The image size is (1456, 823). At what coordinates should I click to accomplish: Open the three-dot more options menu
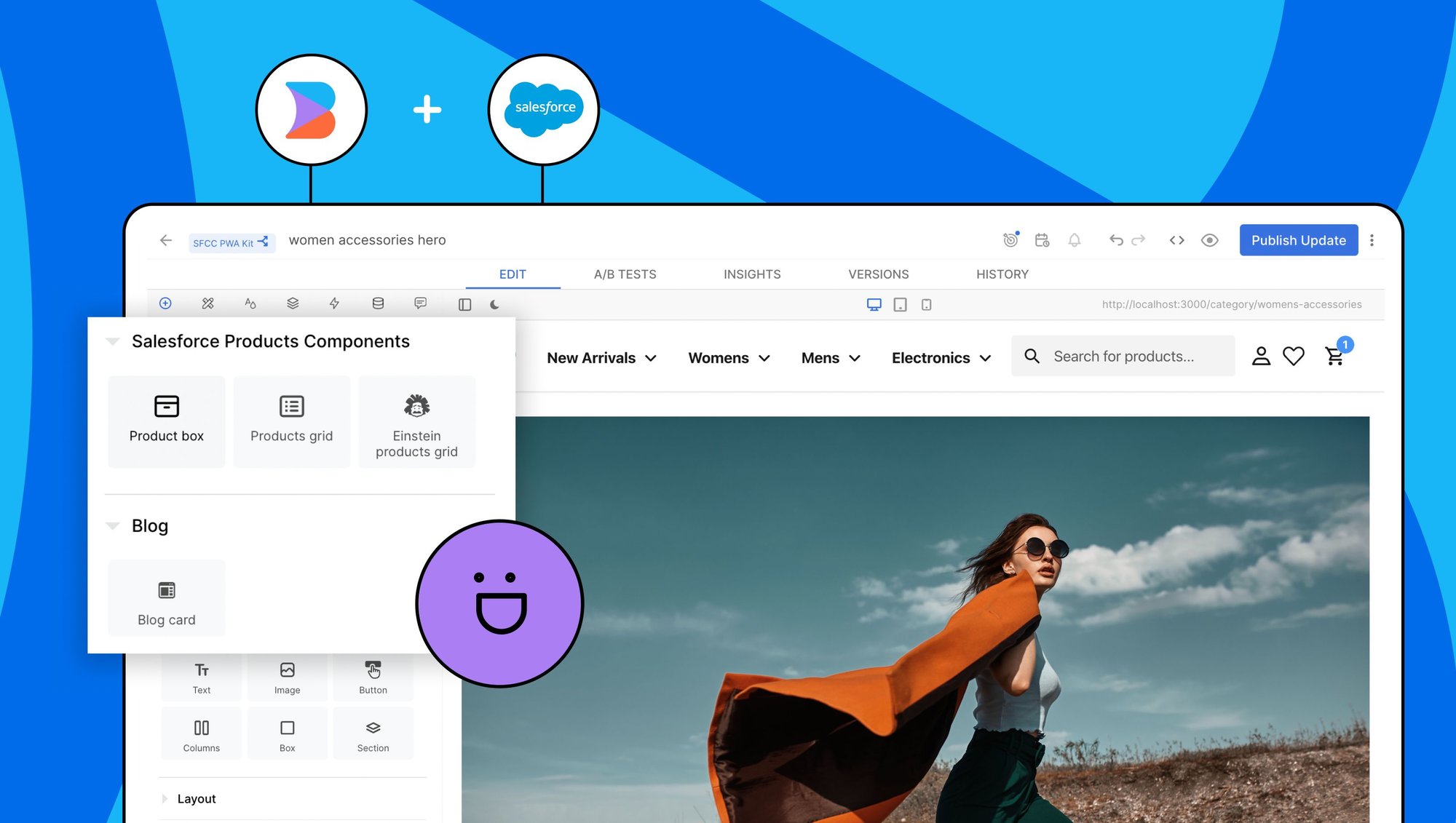(1372, 240)
